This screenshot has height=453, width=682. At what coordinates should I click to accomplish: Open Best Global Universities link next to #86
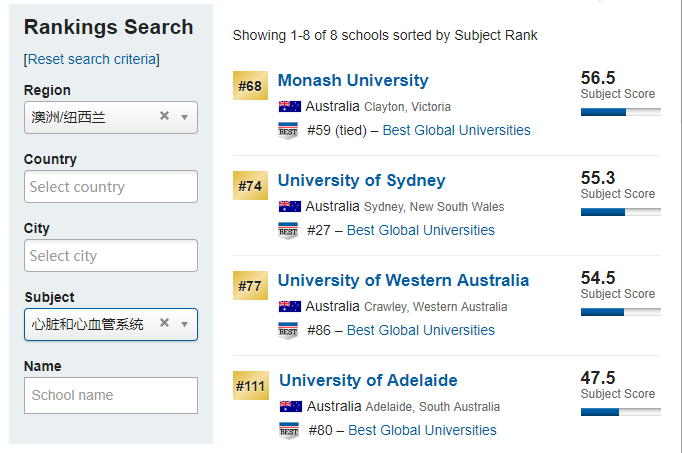pyautogui.click(x=421, y=330)
